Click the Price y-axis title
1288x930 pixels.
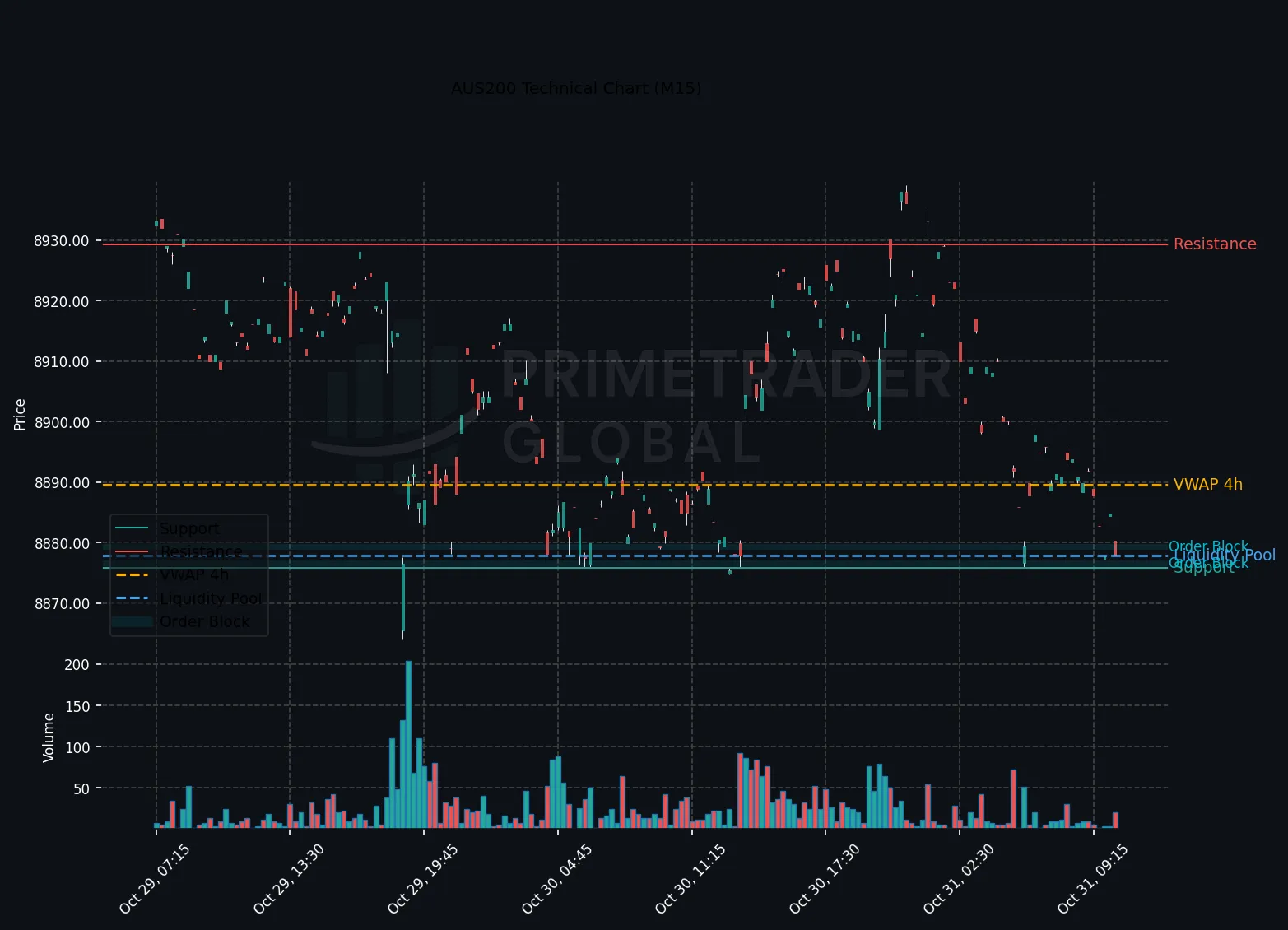click(x=20, y=414)
